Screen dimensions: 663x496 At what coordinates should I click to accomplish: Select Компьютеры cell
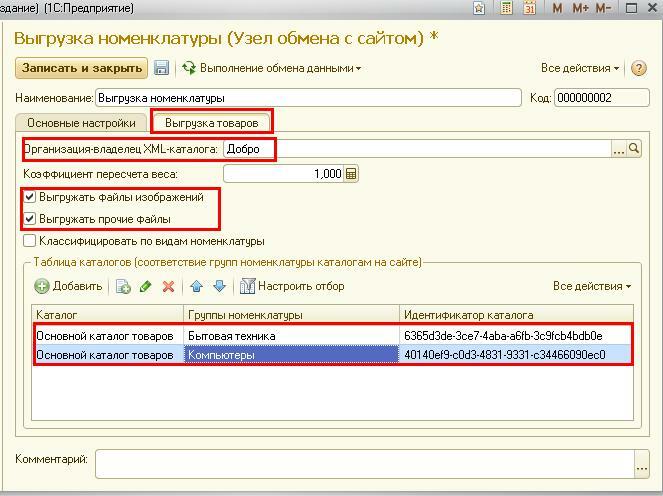[291, 354]
